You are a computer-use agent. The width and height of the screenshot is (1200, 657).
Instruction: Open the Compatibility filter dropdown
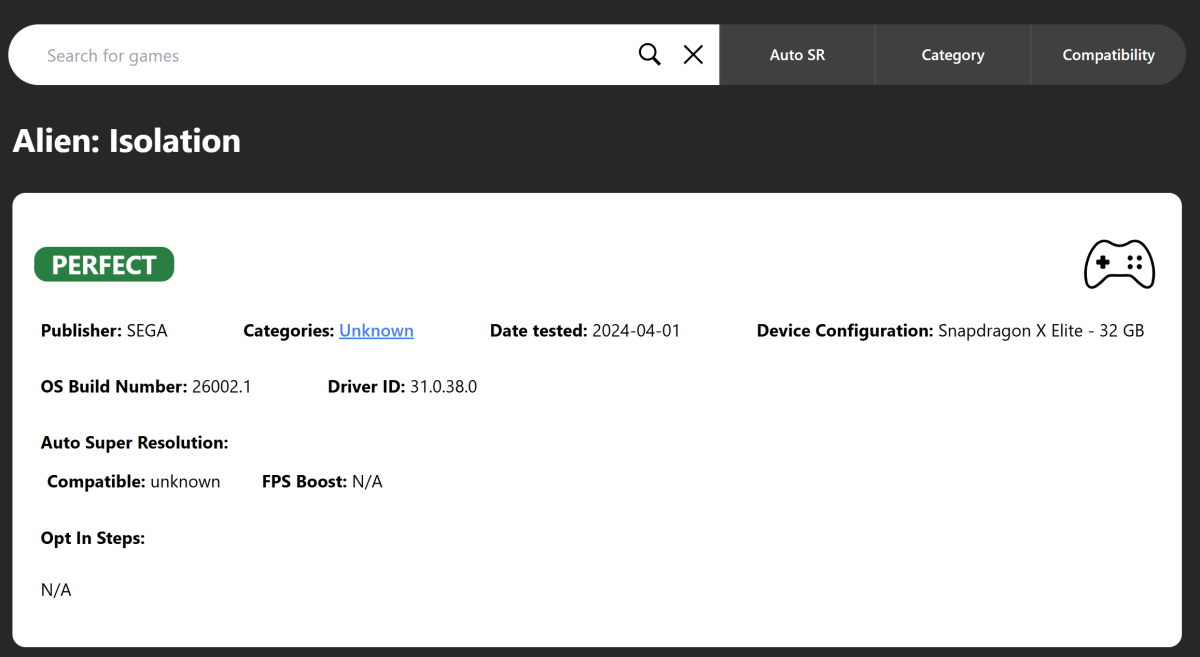click(x=1108, y=55)
